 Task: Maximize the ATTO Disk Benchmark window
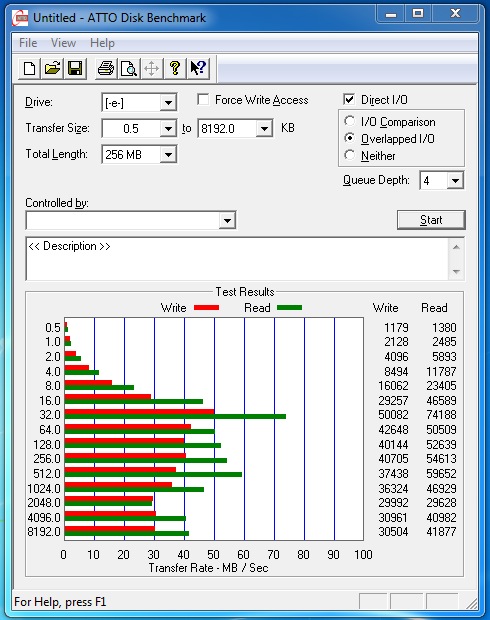pyautogui.click(x=418, y=15)
